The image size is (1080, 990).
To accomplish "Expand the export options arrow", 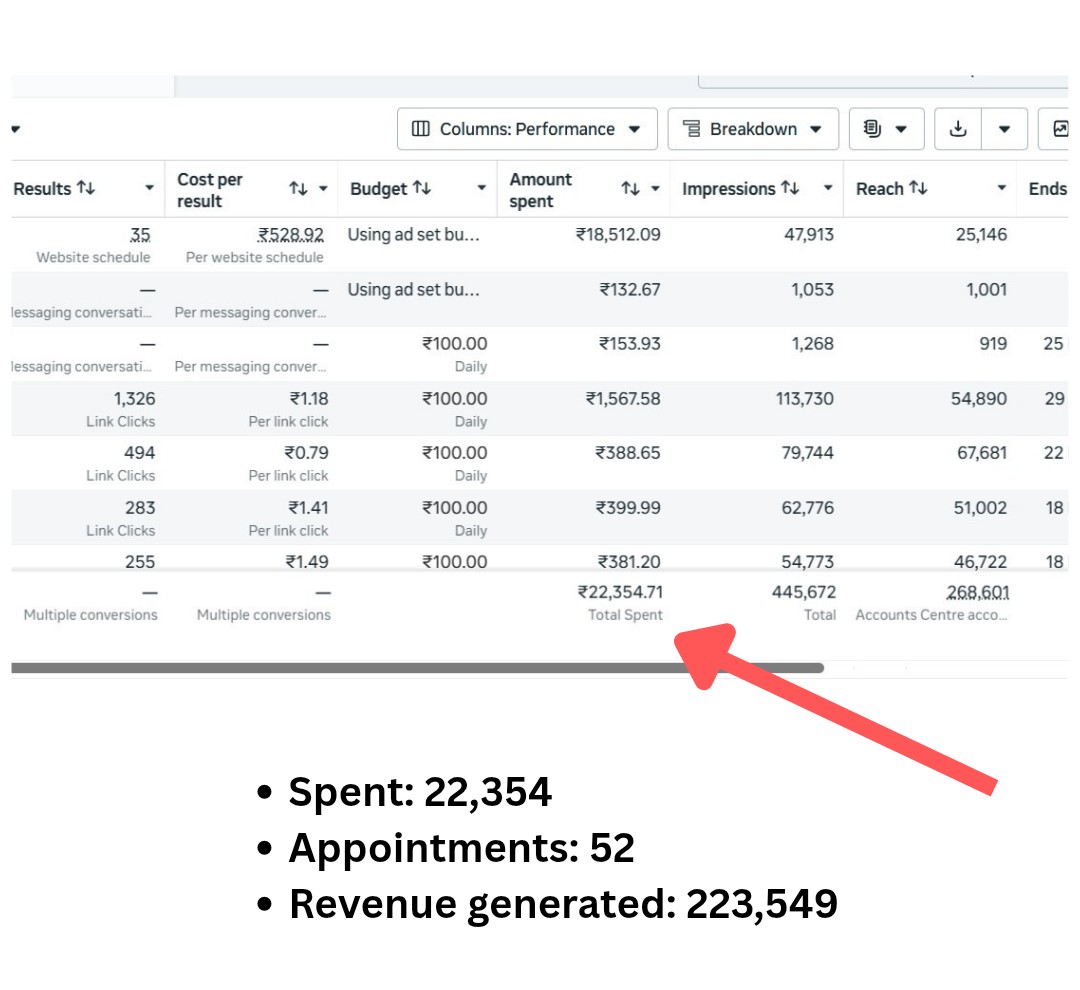I will coord(1004,129).
